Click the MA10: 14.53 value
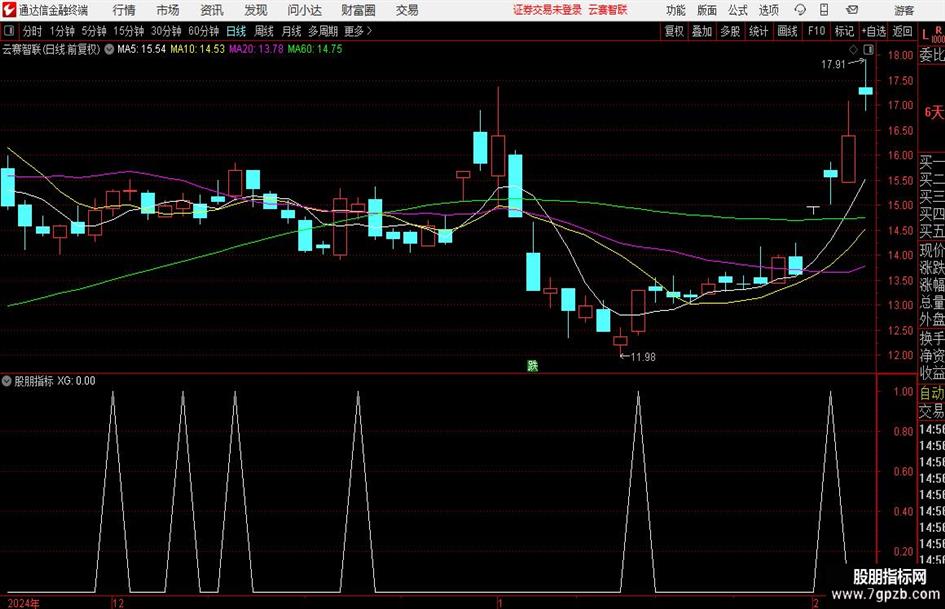Screen dimensions: 945x609 pos(197,49)
